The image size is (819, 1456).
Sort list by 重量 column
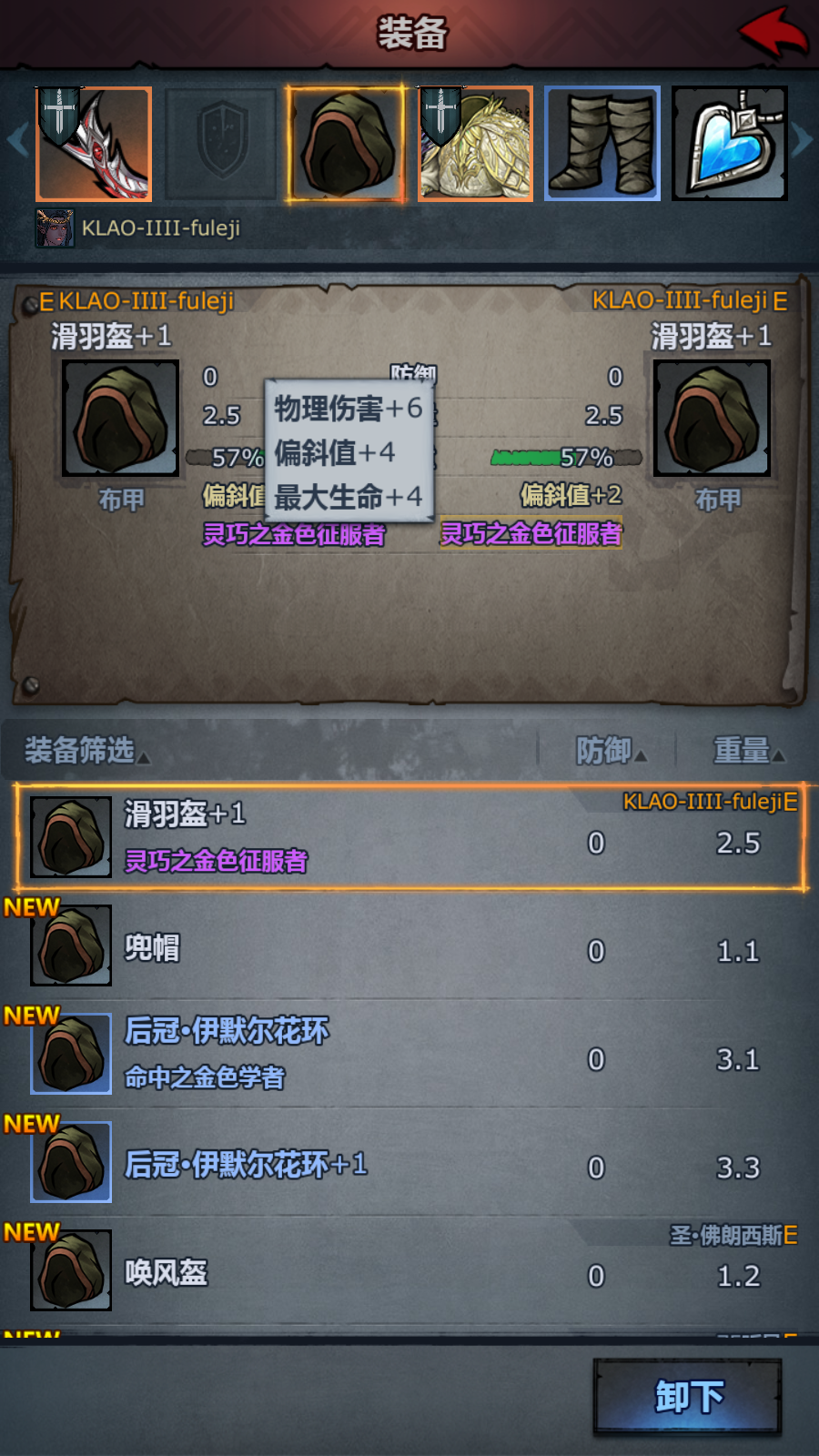pyautogui.click(x=748, y=751)
